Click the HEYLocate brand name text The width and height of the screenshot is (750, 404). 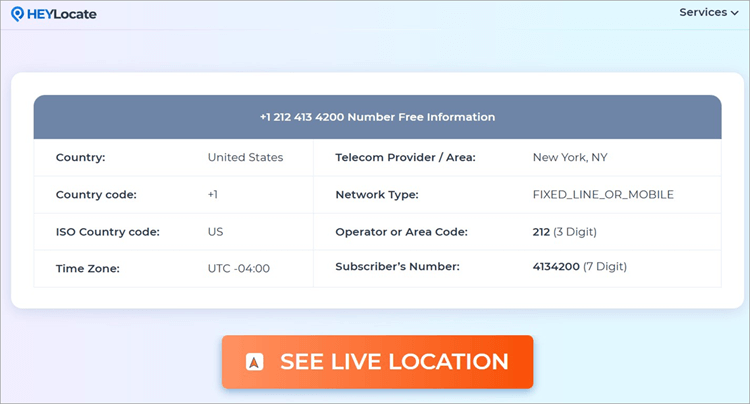[x=61, y=14]
